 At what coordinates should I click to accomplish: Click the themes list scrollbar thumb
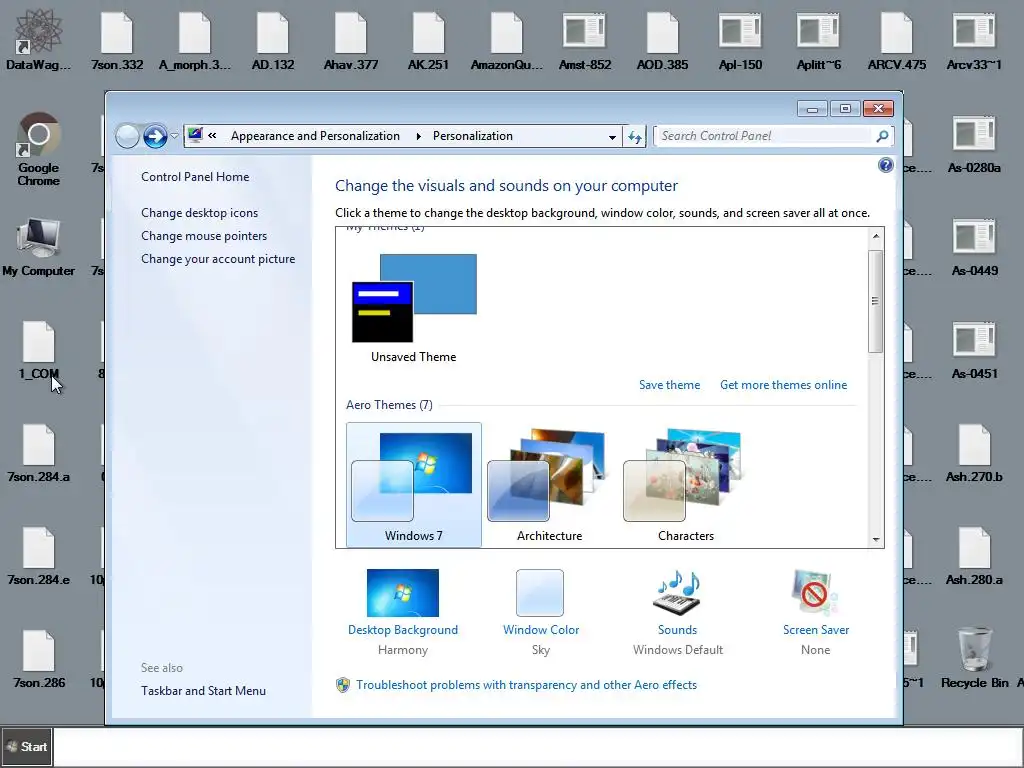tap(875, 301)
